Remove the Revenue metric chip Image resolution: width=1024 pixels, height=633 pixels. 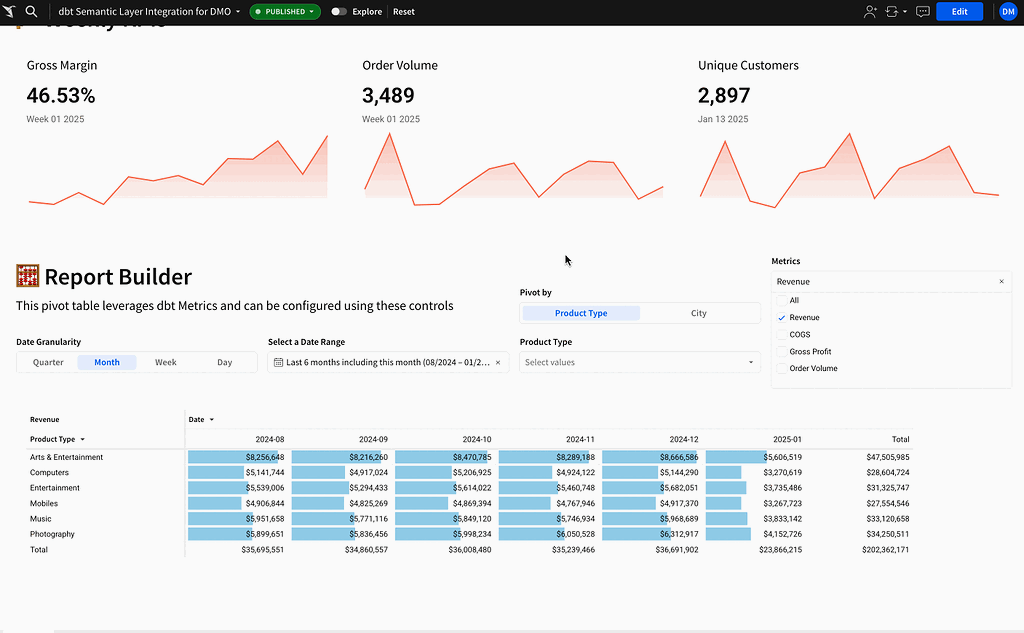[x=1001, y=281]
